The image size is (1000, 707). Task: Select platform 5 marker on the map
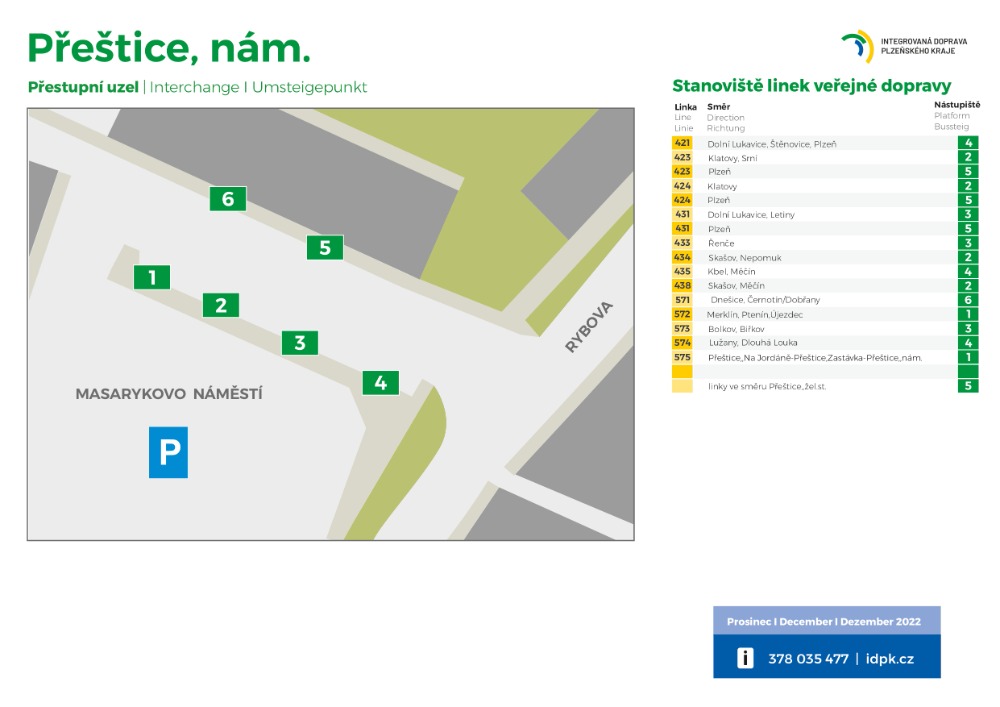coord(325,247)
